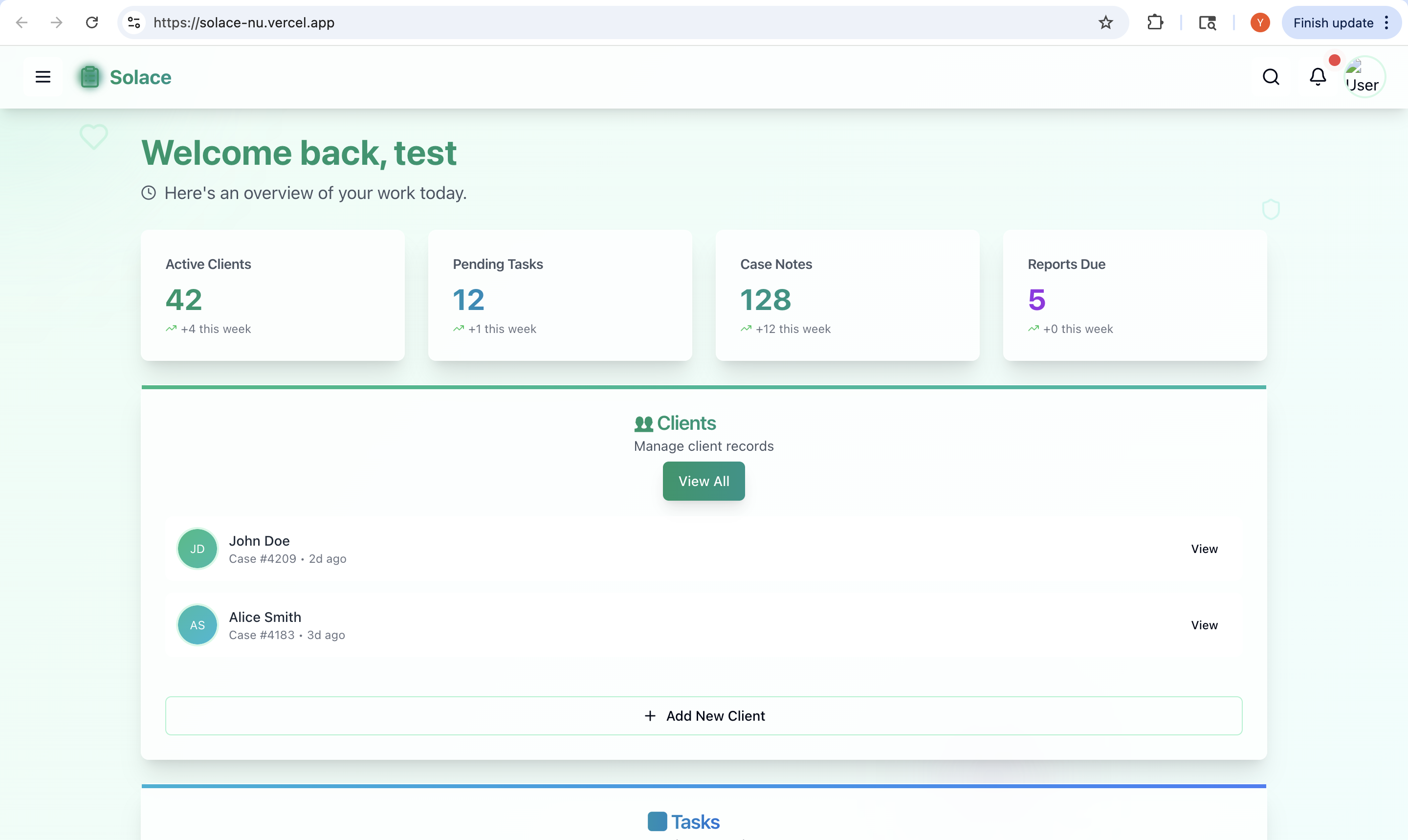Open the search magnifier icon
This screenshot has height=840, width=1408.
click(1271, 76)
